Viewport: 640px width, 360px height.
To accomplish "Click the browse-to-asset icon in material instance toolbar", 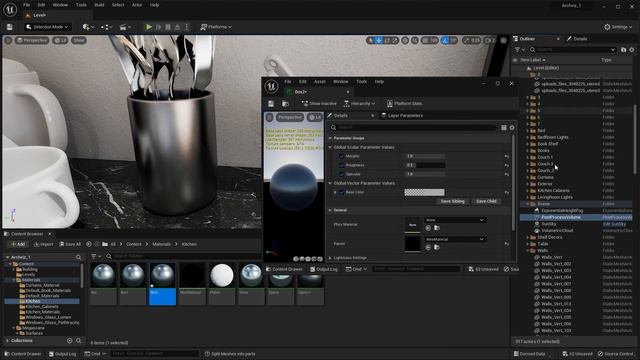I will tap(286, 104).
